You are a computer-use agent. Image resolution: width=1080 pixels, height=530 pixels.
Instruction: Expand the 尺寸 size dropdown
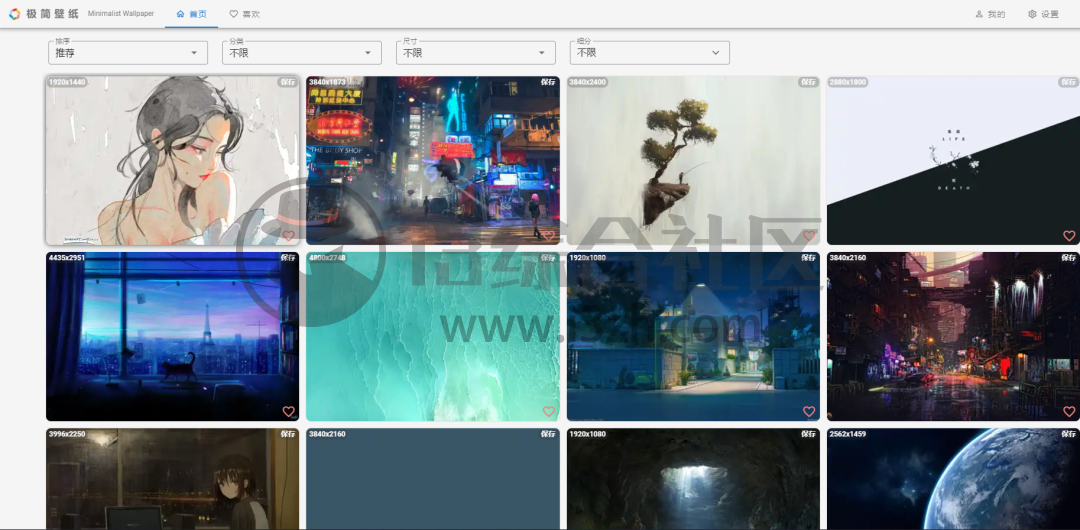(475, 52)
